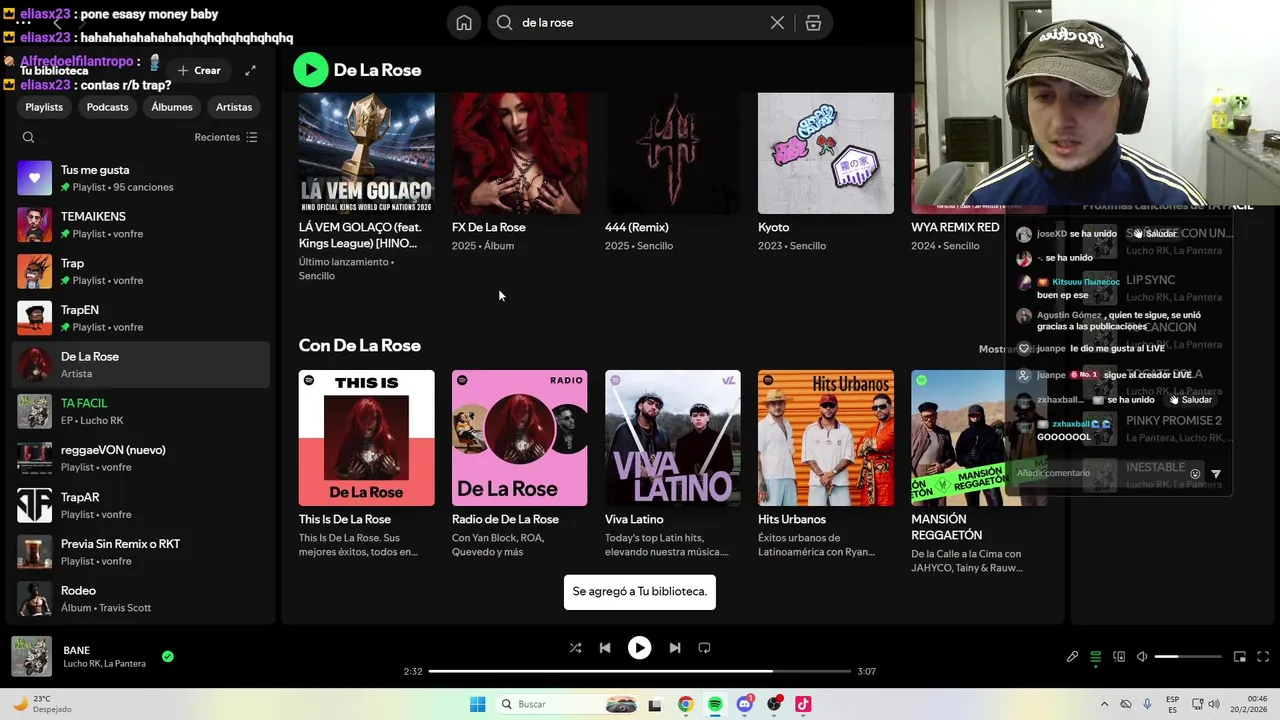Filter library by Artistas
This screenshot has height=720, width=1280.
coord(234,107)
